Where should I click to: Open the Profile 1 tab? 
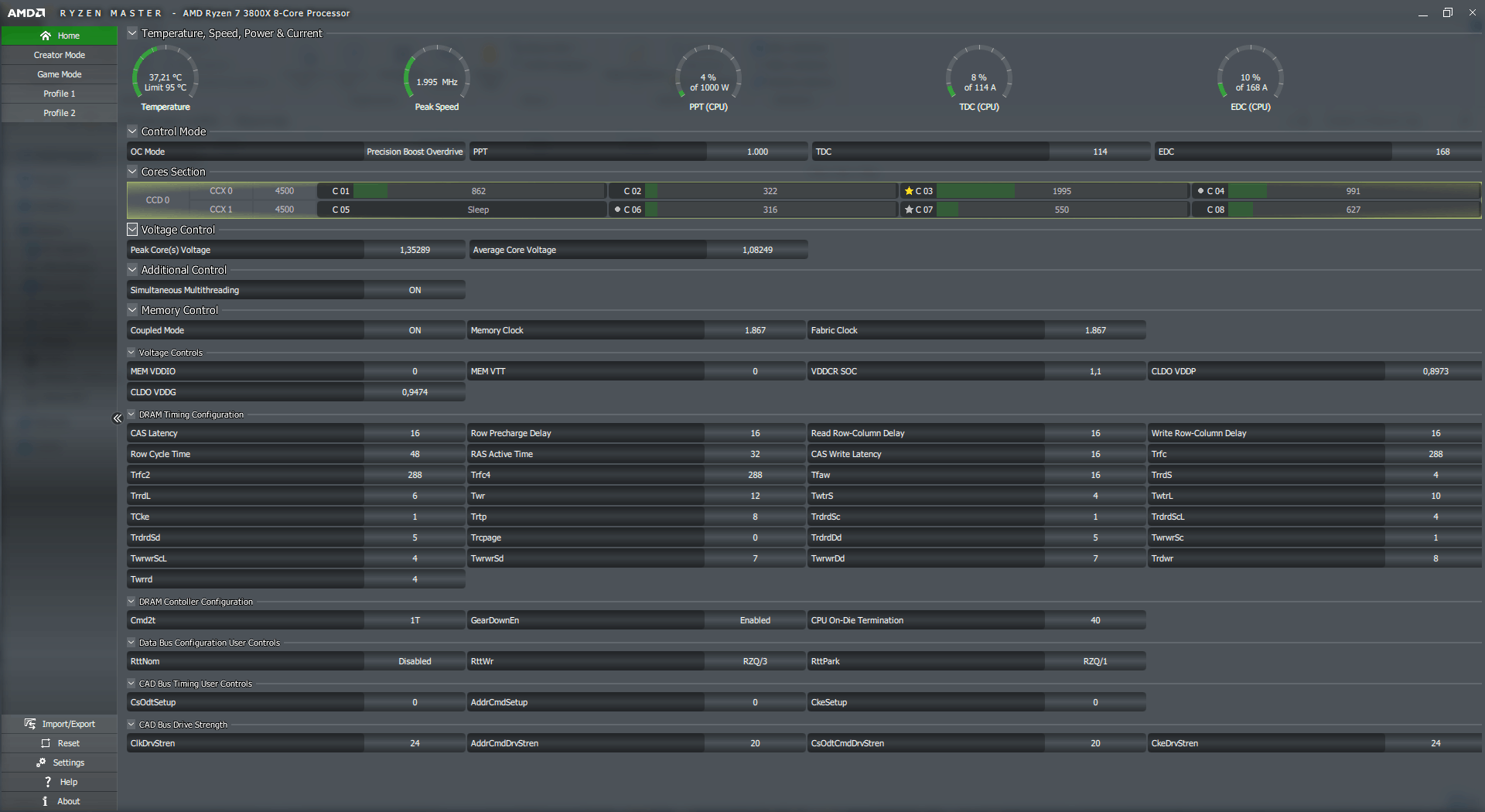point(60,94)
